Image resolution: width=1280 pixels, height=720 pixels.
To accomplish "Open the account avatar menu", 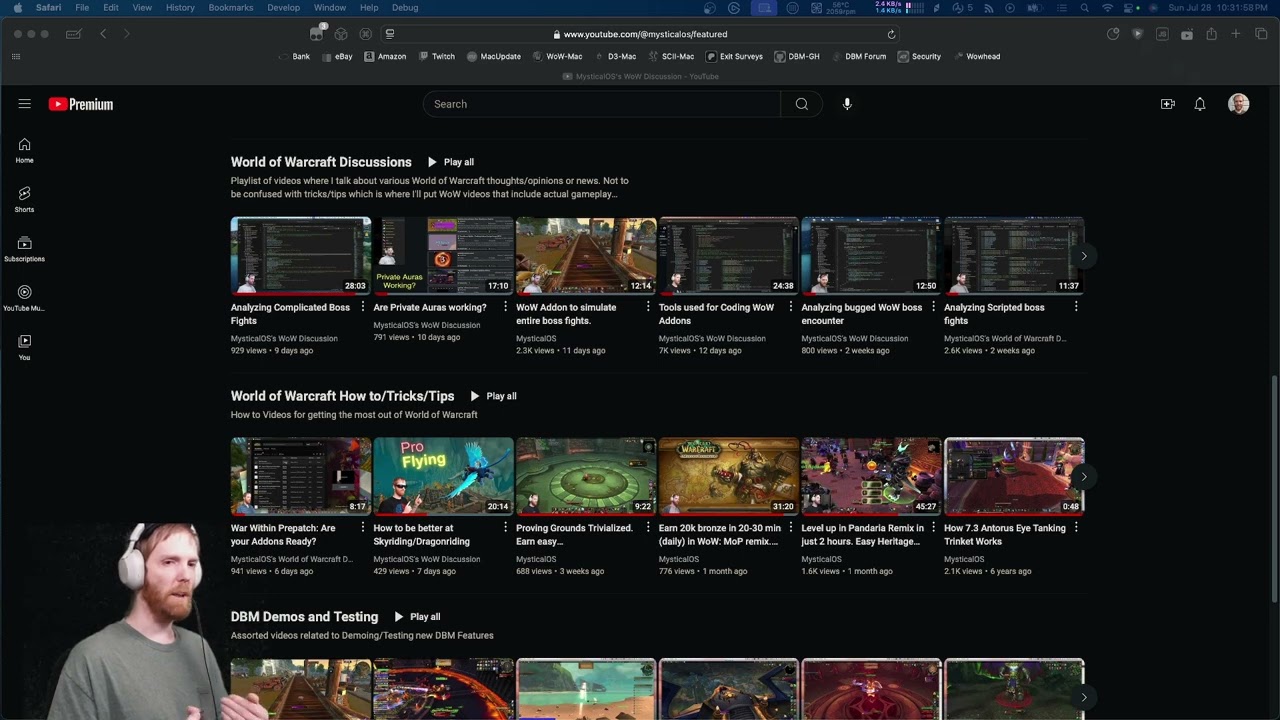I will point(1239,104).
